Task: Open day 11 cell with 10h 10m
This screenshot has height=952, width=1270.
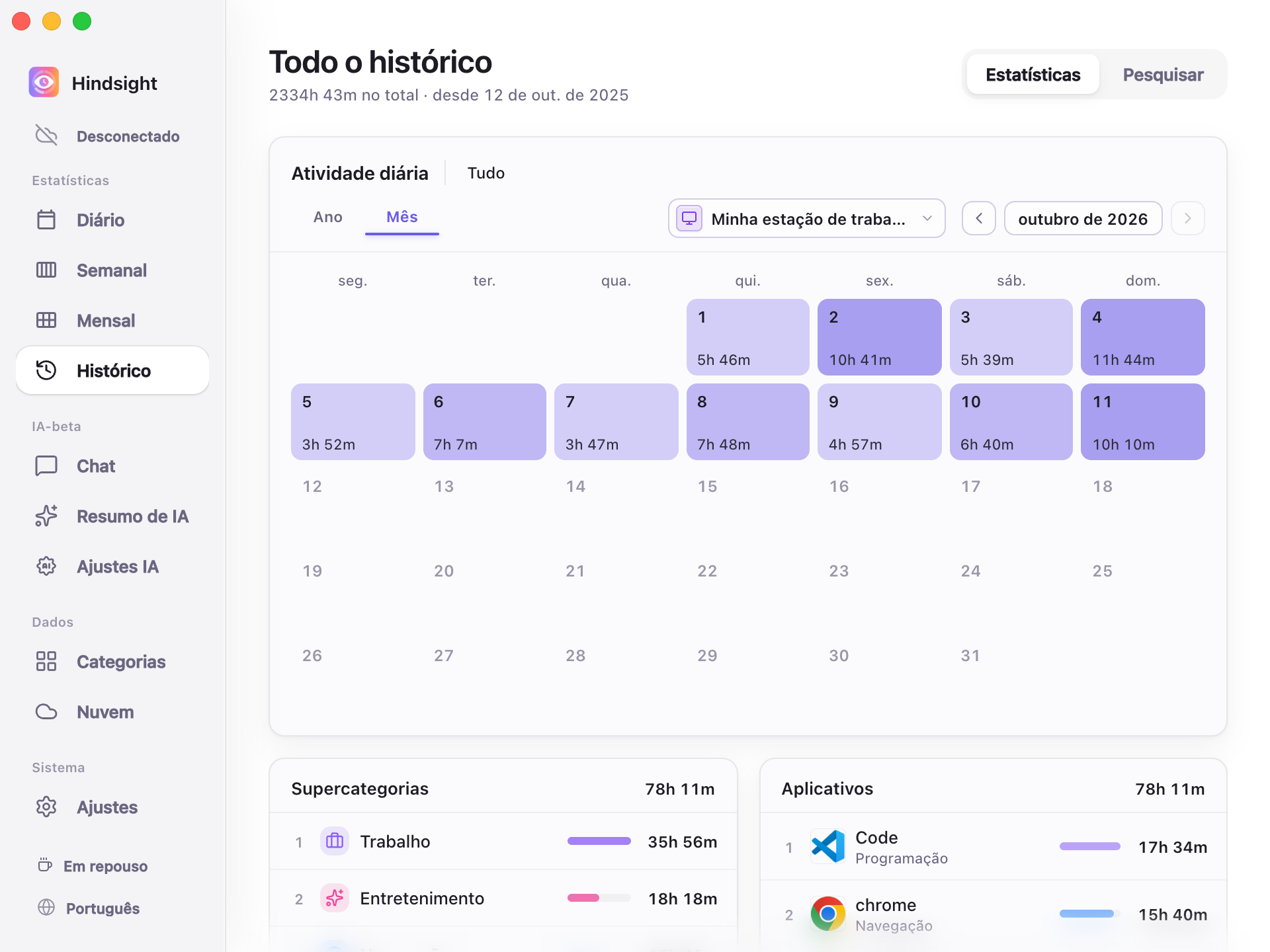Action: point(1143,422)
